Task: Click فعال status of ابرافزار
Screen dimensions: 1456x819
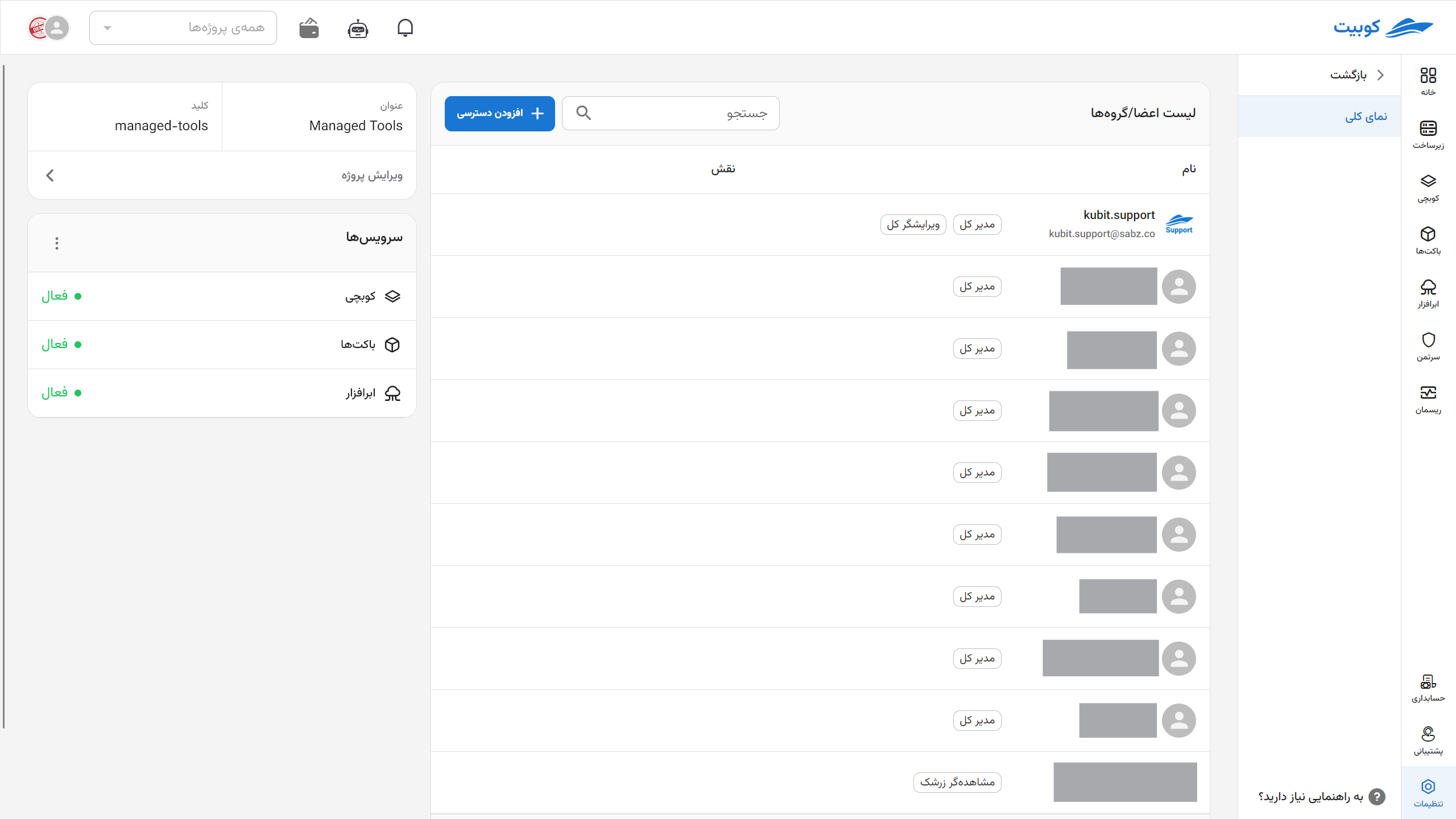Action: [x=61, y=392]
